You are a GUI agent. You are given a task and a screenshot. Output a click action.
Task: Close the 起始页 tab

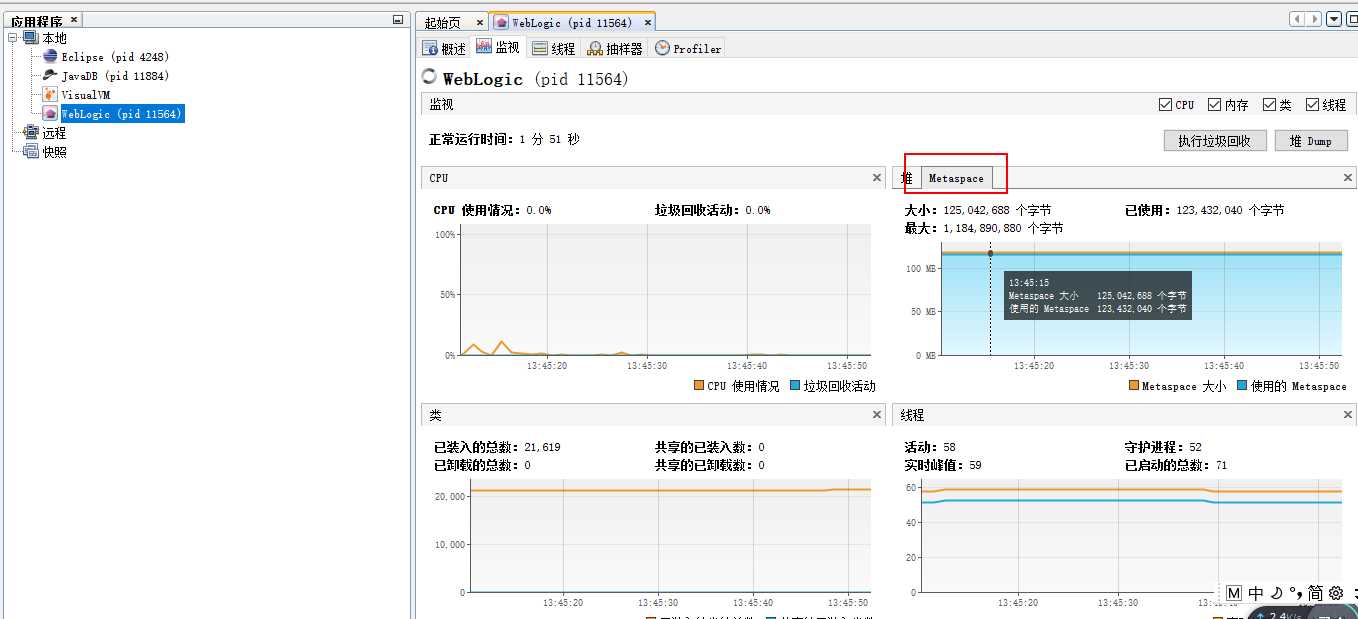coord(479,22)
